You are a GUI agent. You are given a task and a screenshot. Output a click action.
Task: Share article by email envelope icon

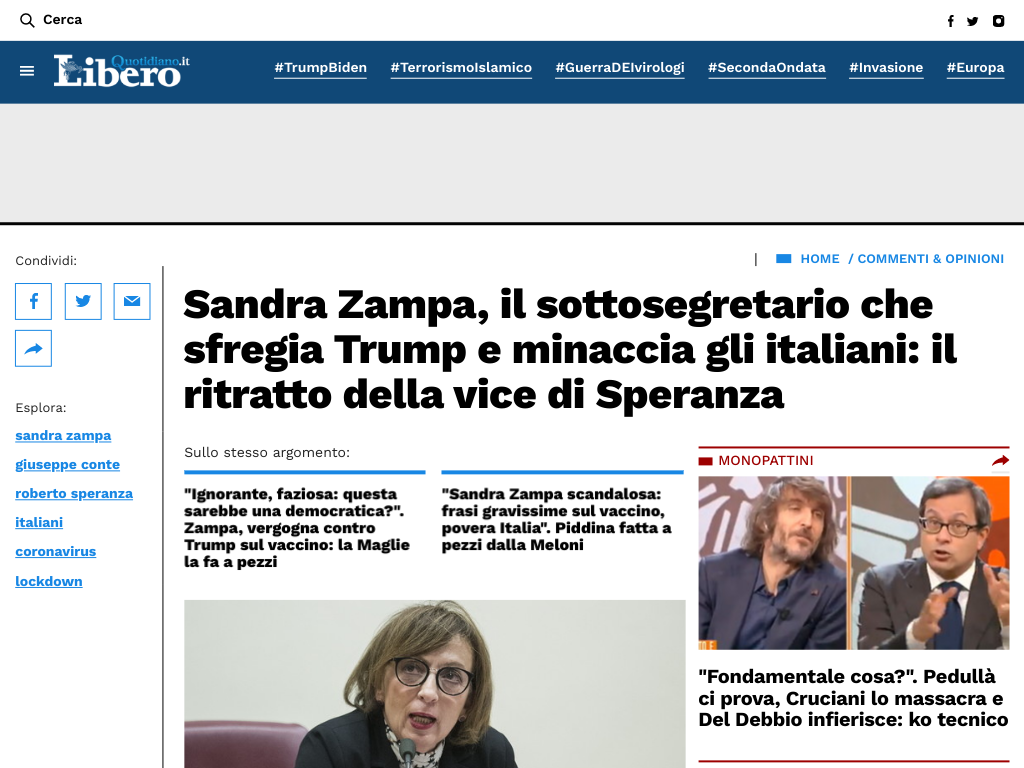132,301
